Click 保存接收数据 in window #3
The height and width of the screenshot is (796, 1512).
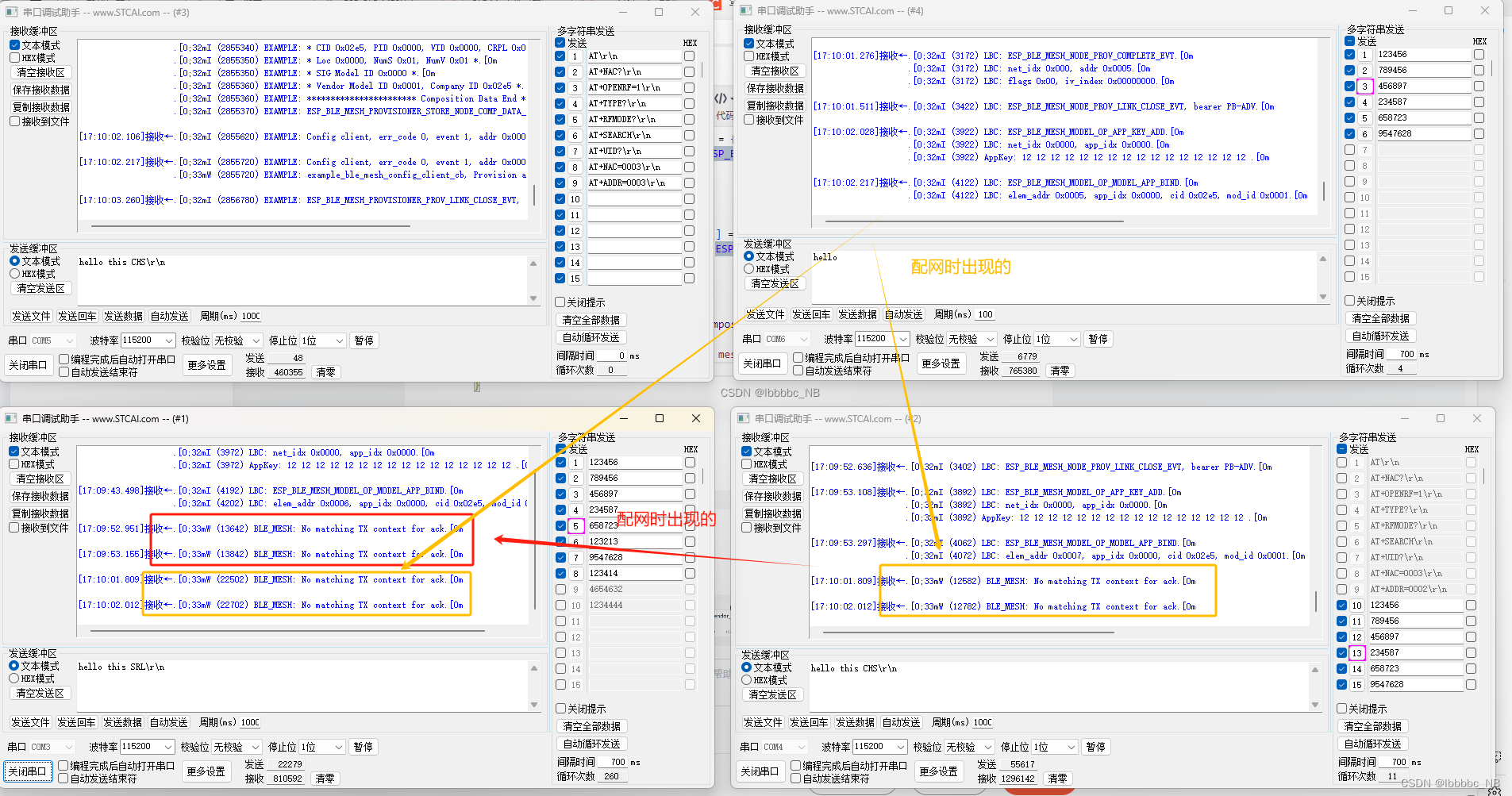point(40,89)
